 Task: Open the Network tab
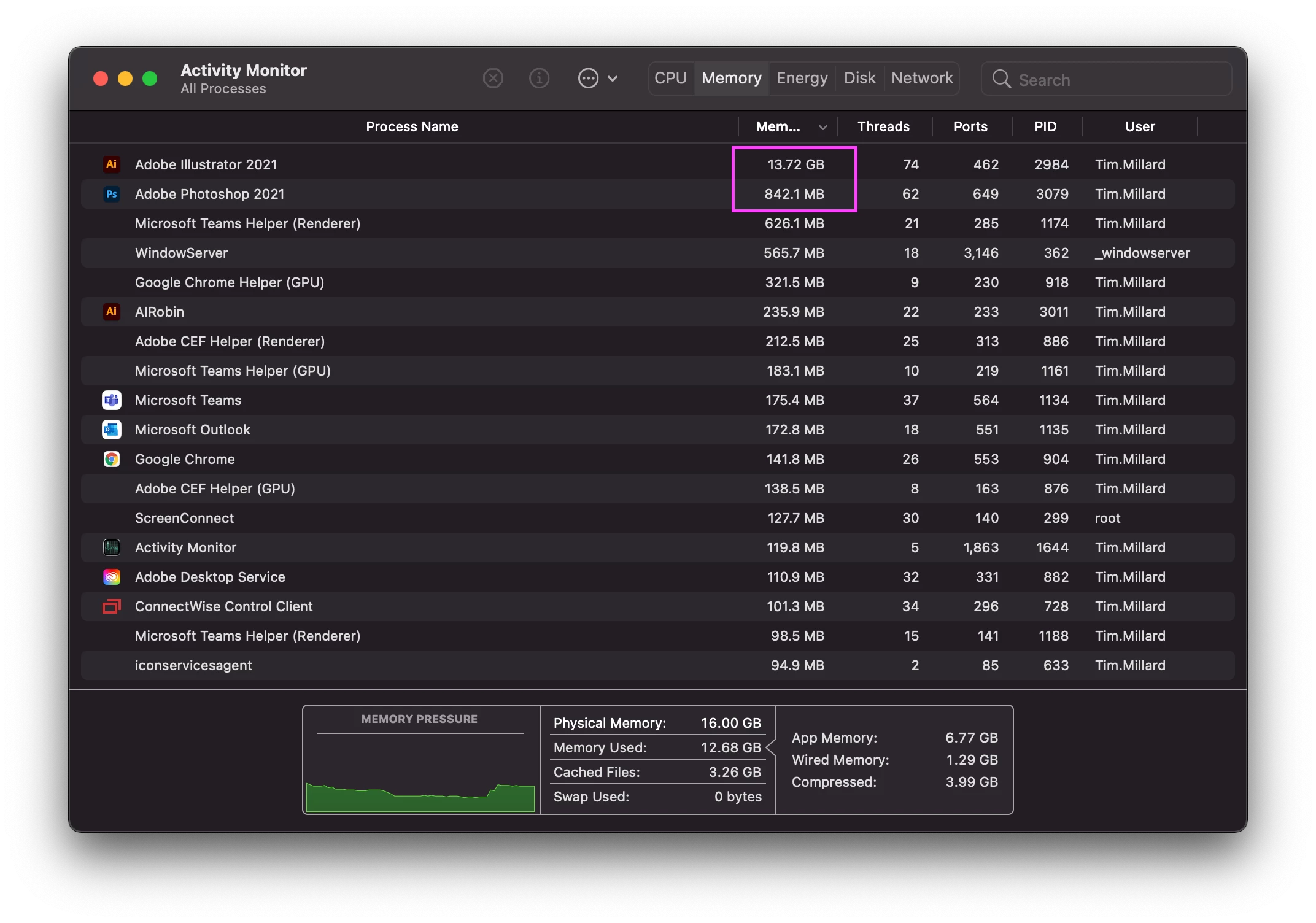point(922,79)
